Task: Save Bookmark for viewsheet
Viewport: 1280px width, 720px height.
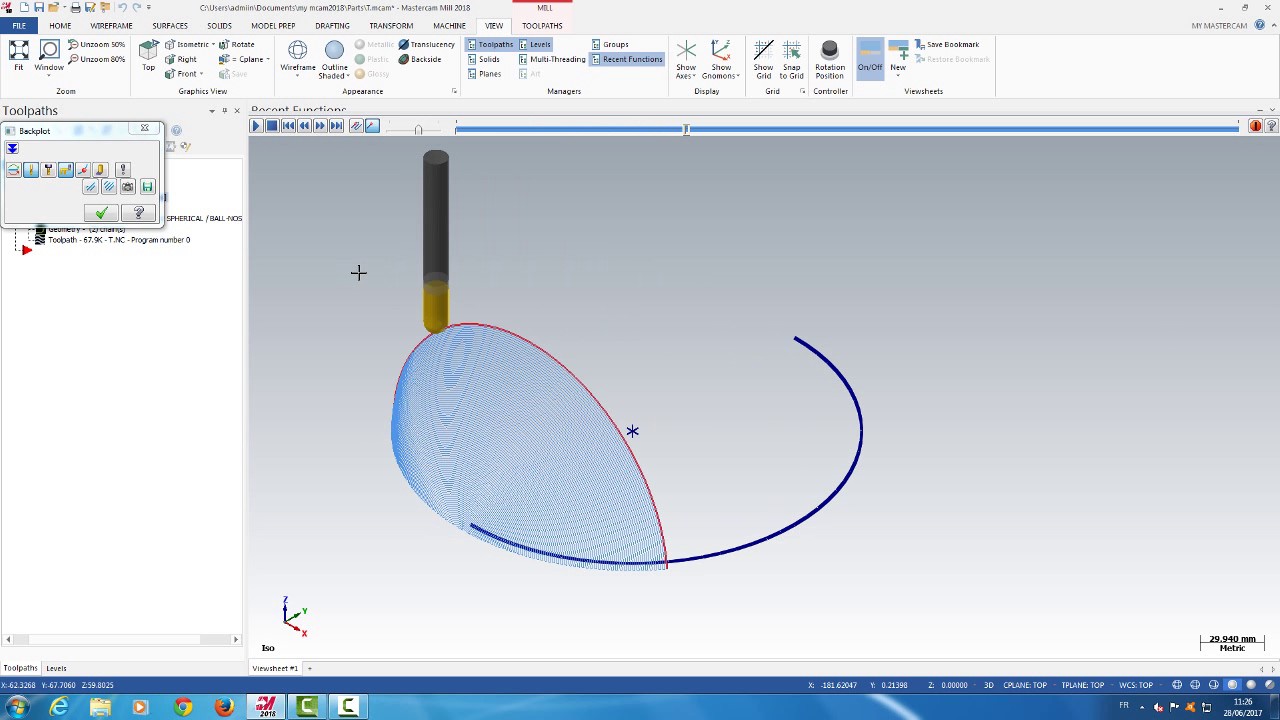Action: click(x=946, y=45)
